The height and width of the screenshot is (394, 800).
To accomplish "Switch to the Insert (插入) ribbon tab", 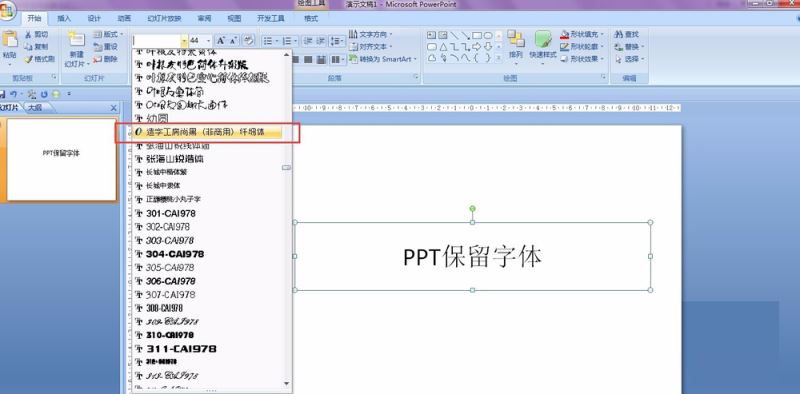I will pos(64,18).
